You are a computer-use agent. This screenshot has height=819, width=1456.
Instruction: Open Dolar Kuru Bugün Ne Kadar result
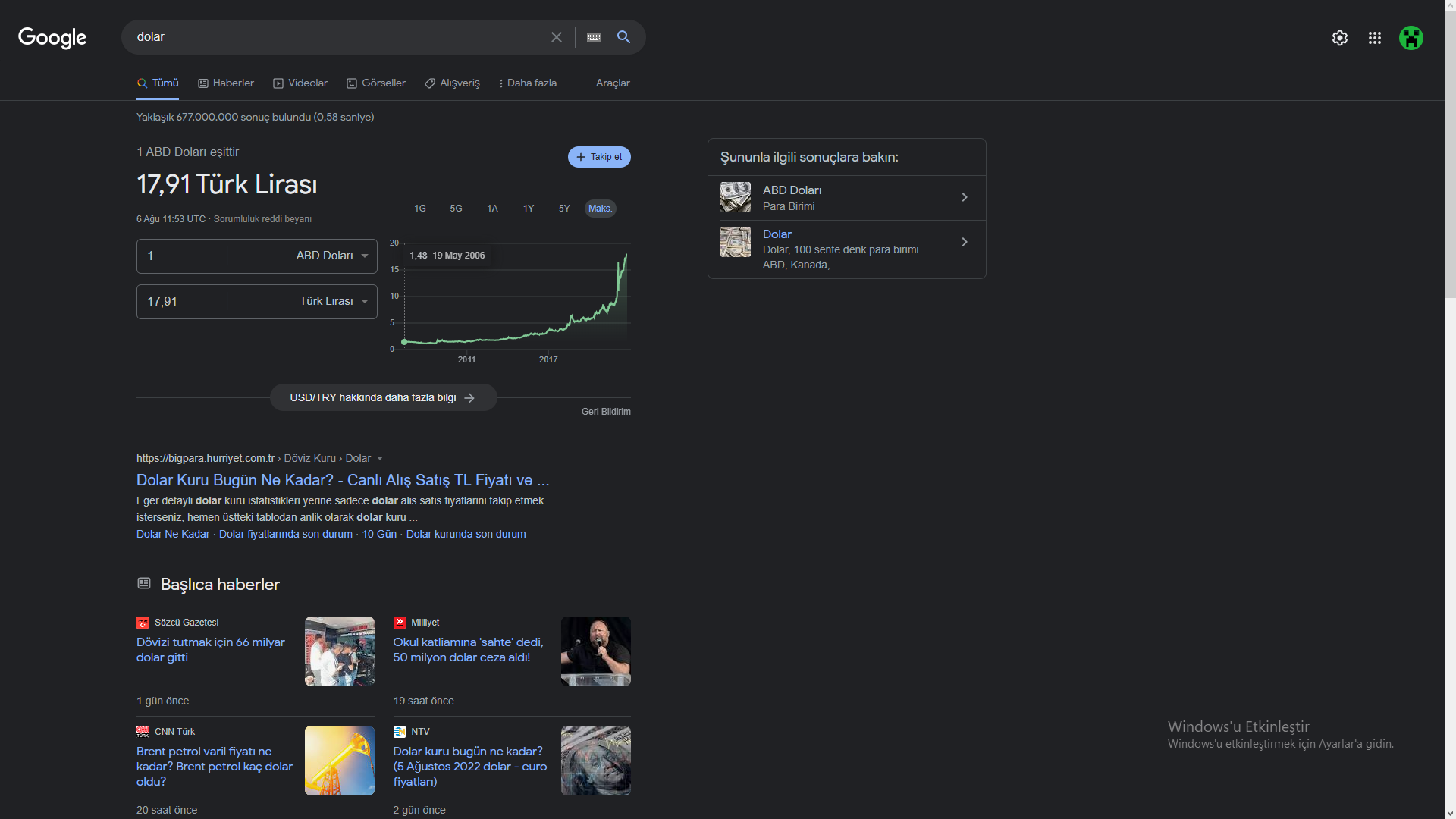(343, 480)
